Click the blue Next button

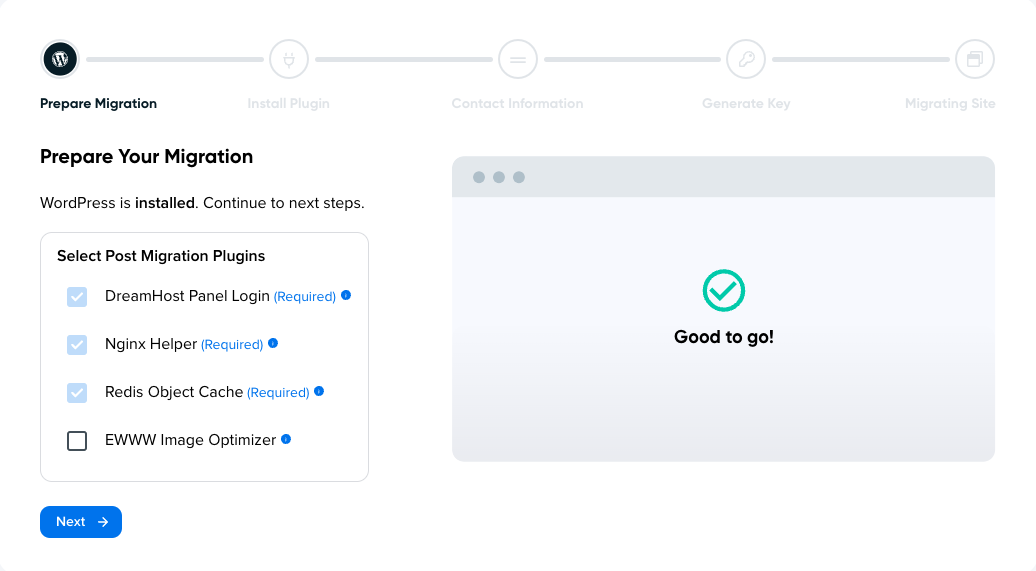[81, 522]
